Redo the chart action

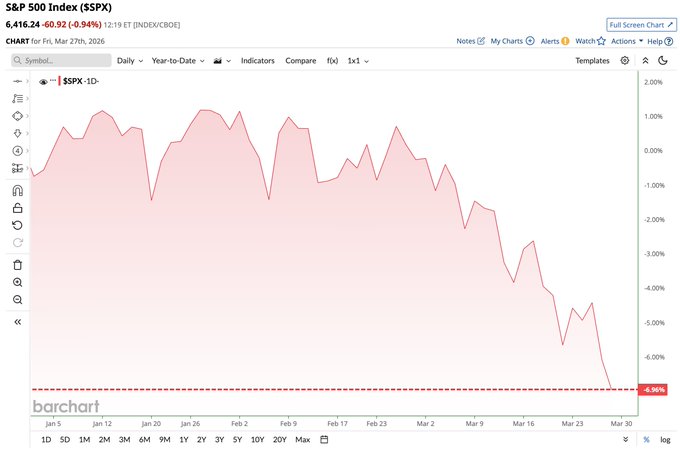(17, 242)
